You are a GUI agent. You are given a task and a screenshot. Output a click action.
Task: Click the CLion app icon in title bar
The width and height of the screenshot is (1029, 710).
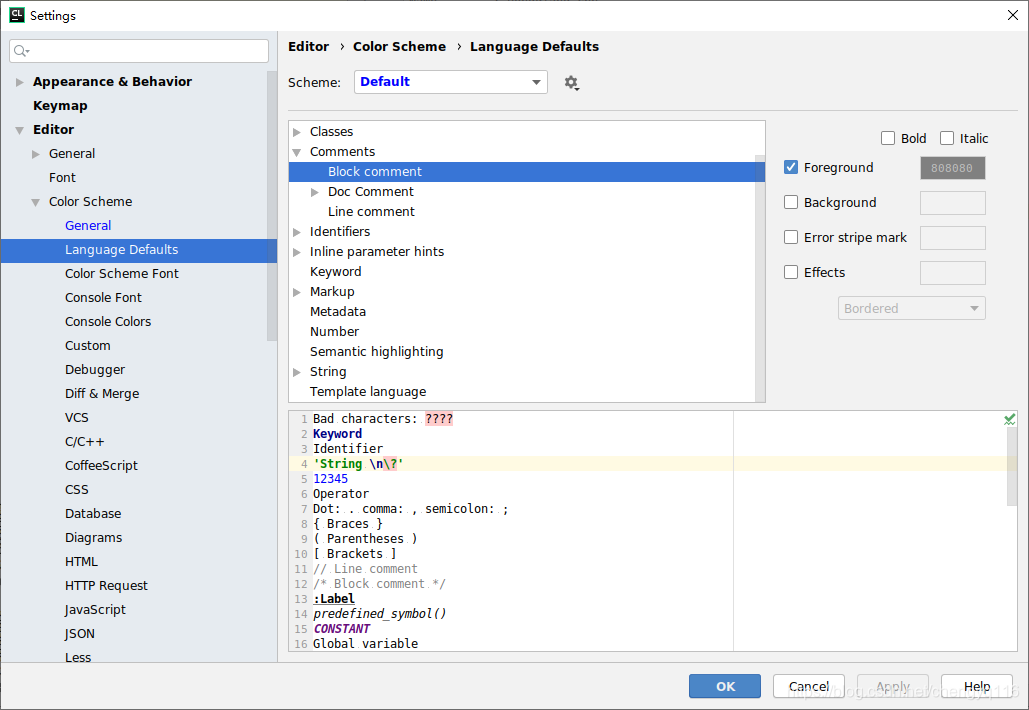click(16, 15)
